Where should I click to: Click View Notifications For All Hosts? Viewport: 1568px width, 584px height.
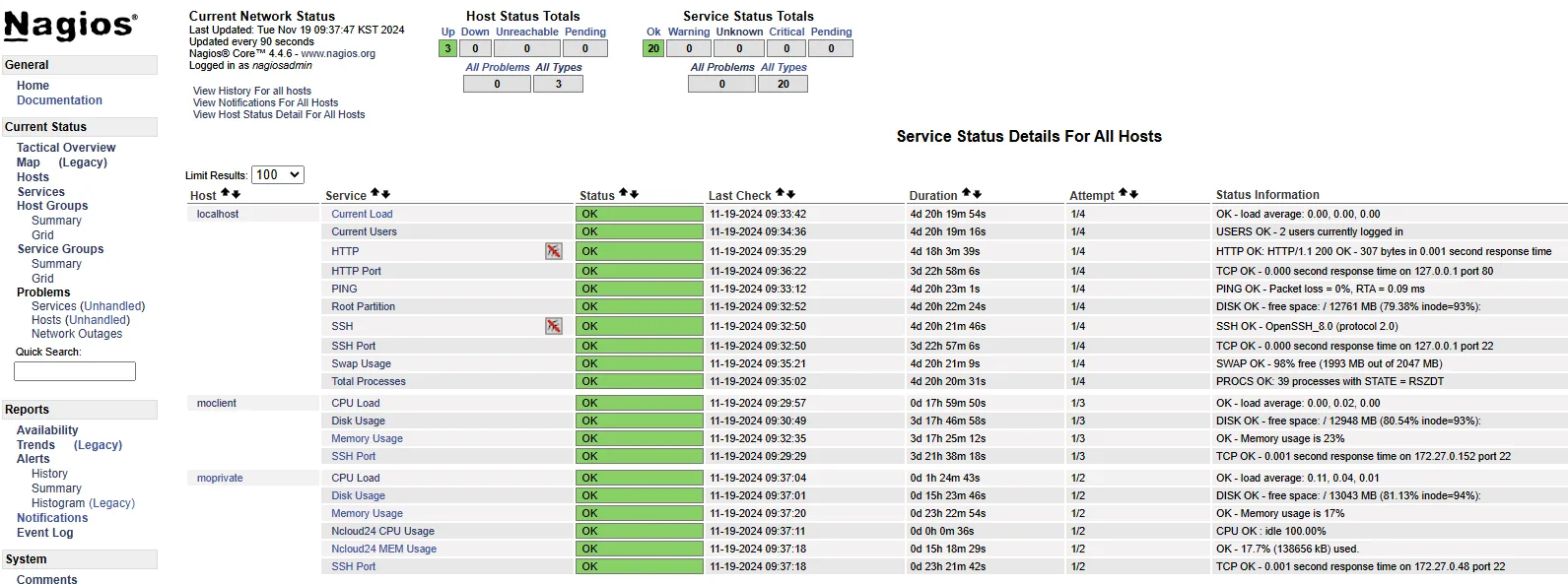pos(265,102)
